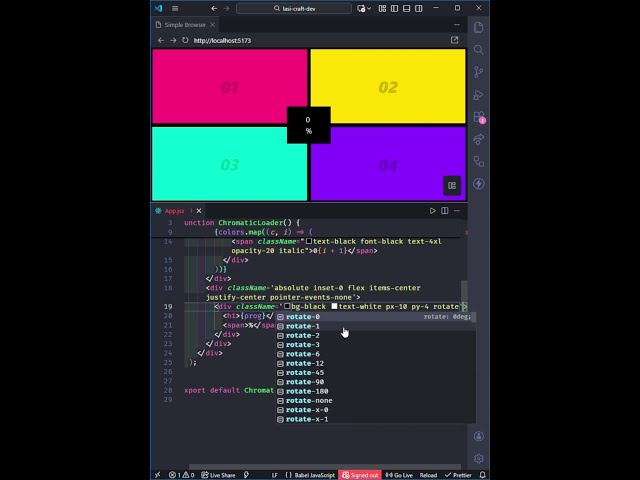Open the Manage gear icon
Image resolution: width=640 pixels, height=480 pixels.
point(479,459)
